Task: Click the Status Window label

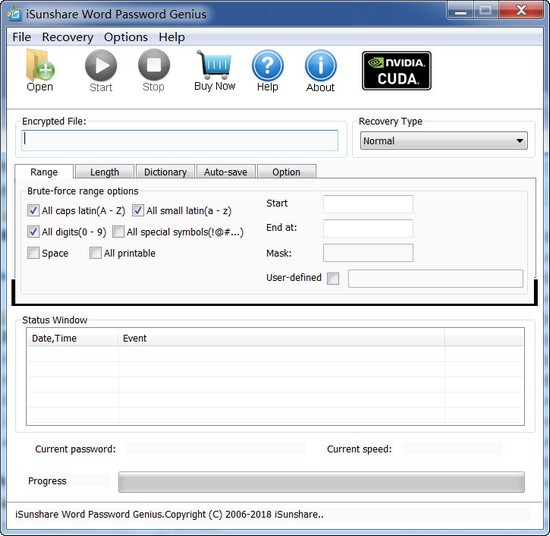Action: point(55,320)
